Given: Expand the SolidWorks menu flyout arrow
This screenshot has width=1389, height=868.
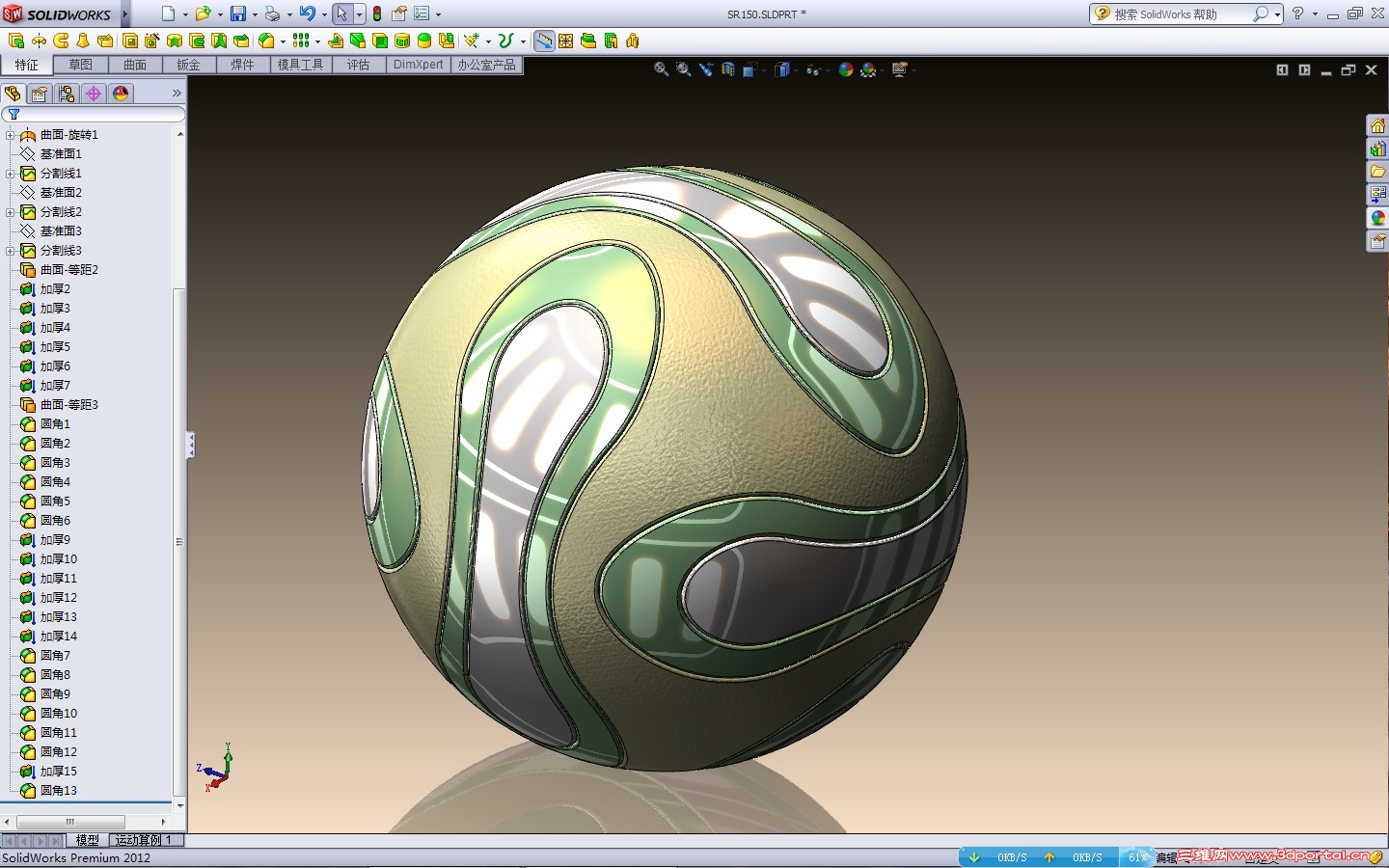Looking at the screenshot, I should [x=125, y=14].
